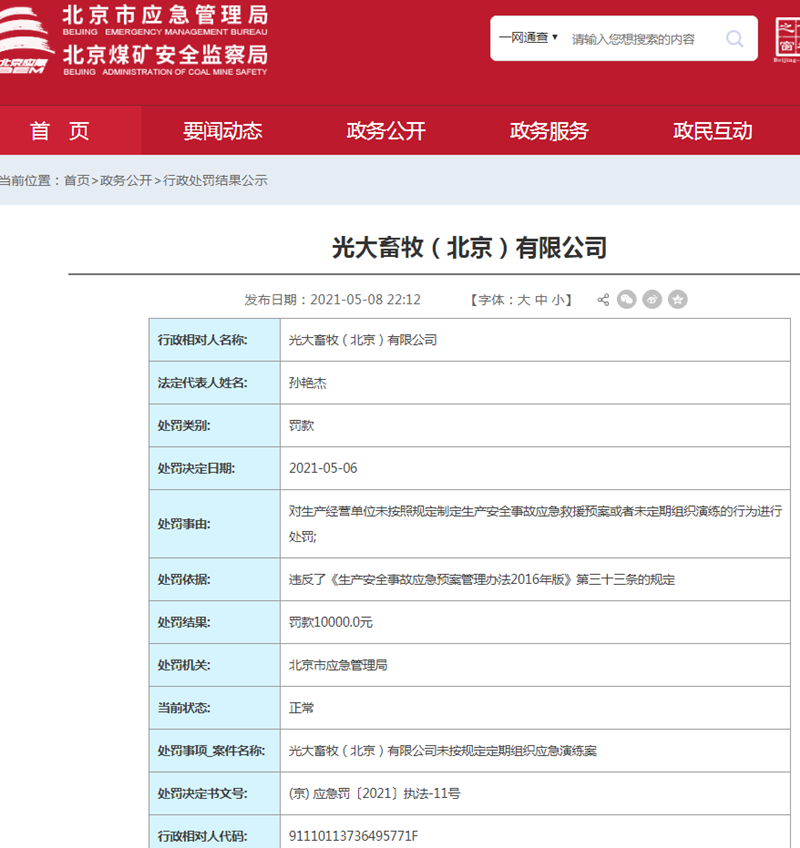Click the penalty result 罚款10000.0元
The height and width of the screenshot is (848, 800).
tap(330, 622)
